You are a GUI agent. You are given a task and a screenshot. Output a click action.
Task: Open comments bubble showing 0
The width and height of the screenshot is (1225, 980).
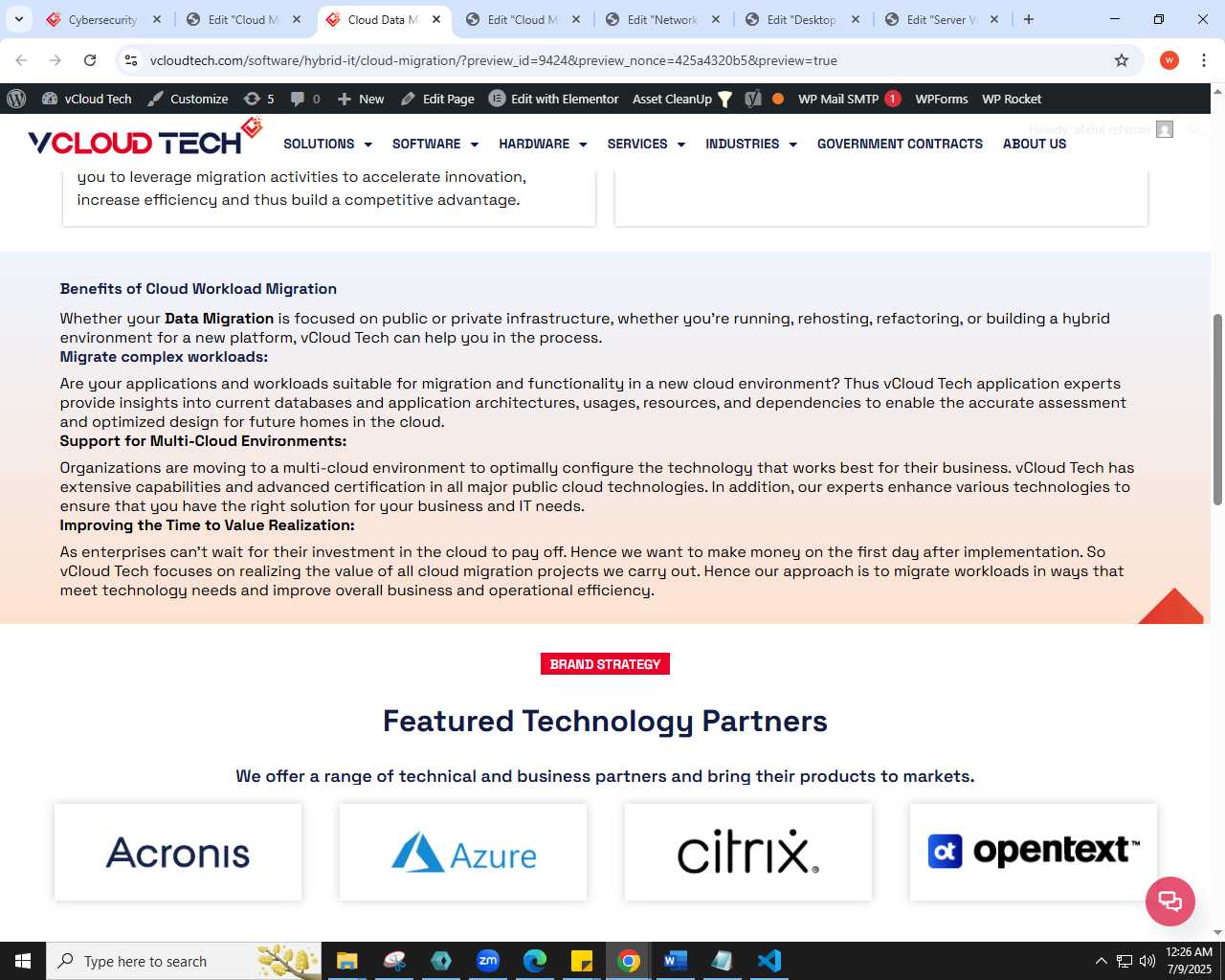pyautogui.click(x=305, y=99)
